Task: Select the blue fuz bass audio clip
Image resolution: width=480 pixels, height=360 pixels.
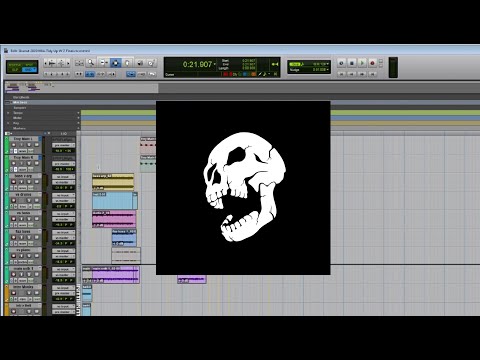Action: click(x=124, y=238)
